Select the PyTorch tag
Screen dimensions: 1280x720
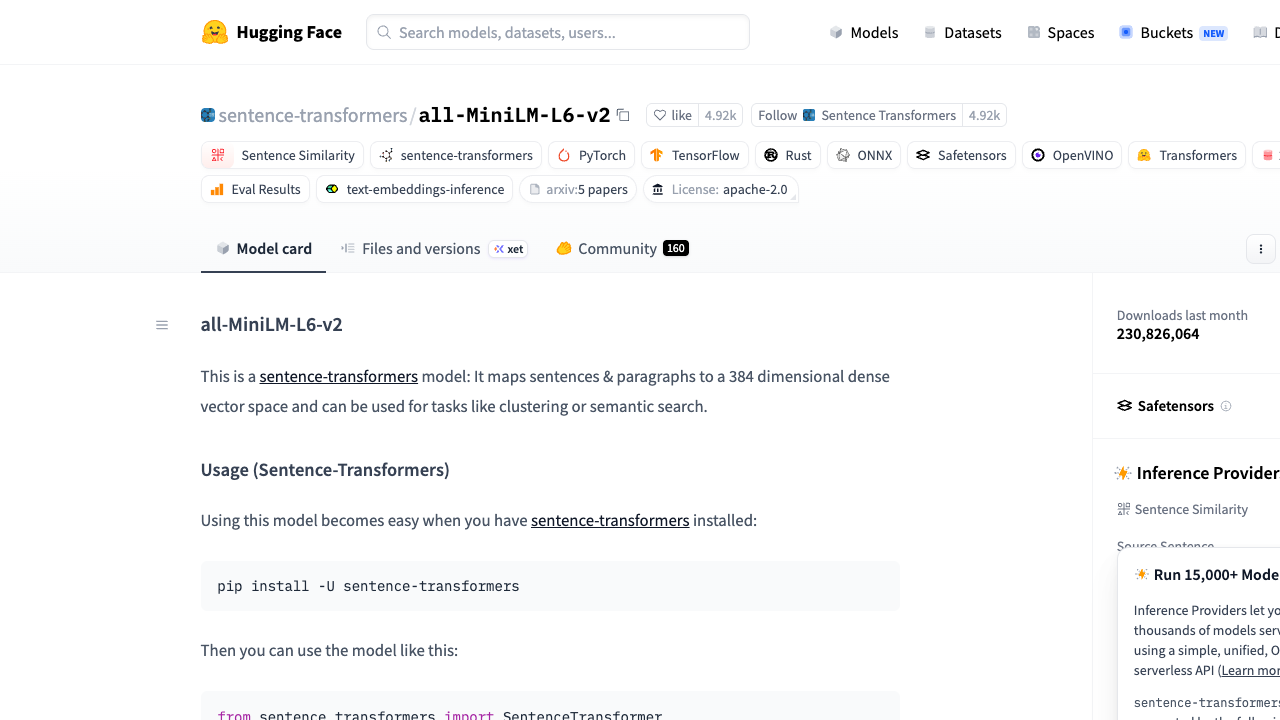coord(591,155)
